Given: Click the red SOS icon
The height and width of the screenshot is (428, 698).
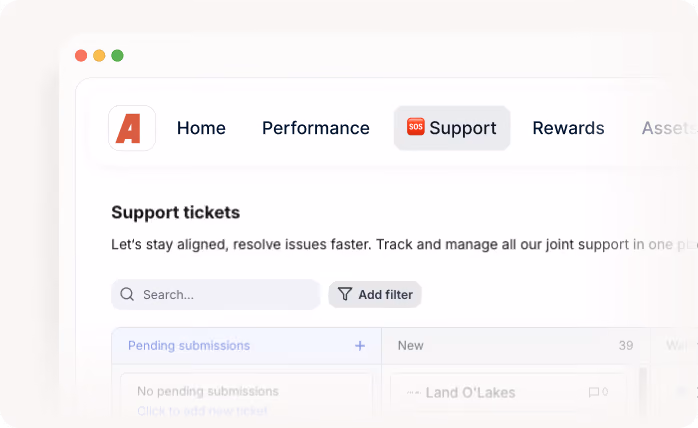Looking at the screenshot, I should tap(415, 127).
